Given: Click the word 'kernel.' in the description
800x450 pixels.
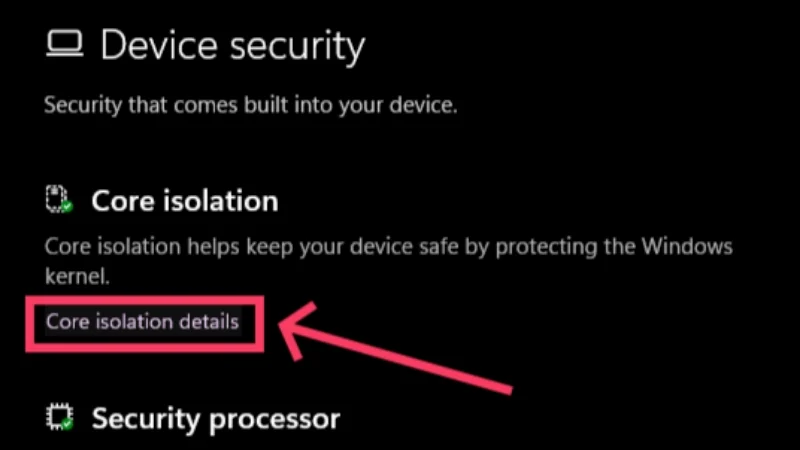Looking at the screenshot, I should coord(77,276).
